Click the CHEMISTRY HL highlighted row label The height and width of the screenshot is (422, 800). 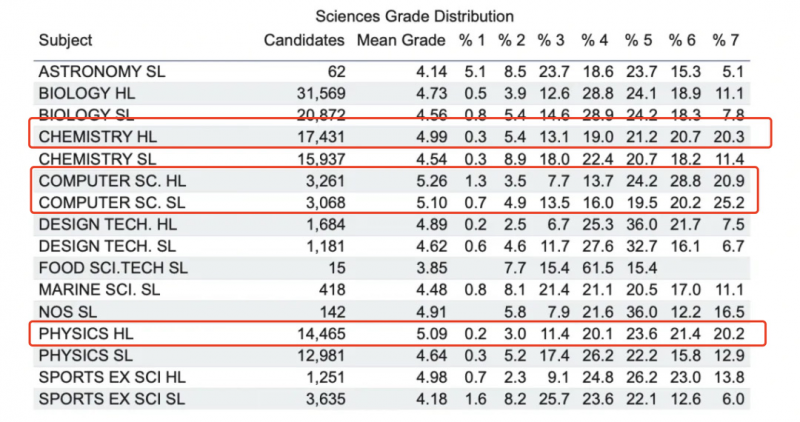pyautogui.click(x=98, y=137)
